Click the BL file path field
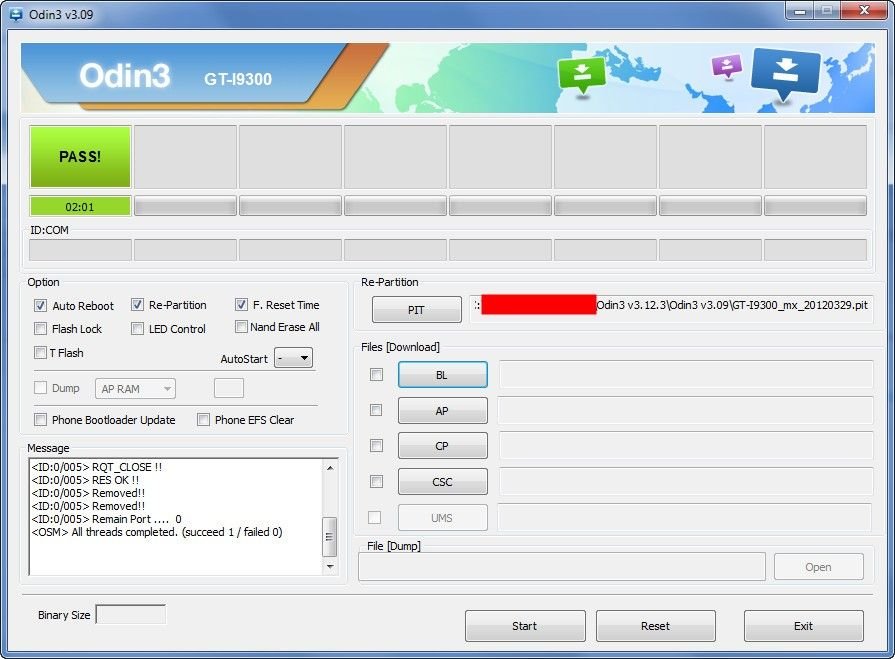The width and height of the screenshot is (895, 659). [x=686, y=375]
